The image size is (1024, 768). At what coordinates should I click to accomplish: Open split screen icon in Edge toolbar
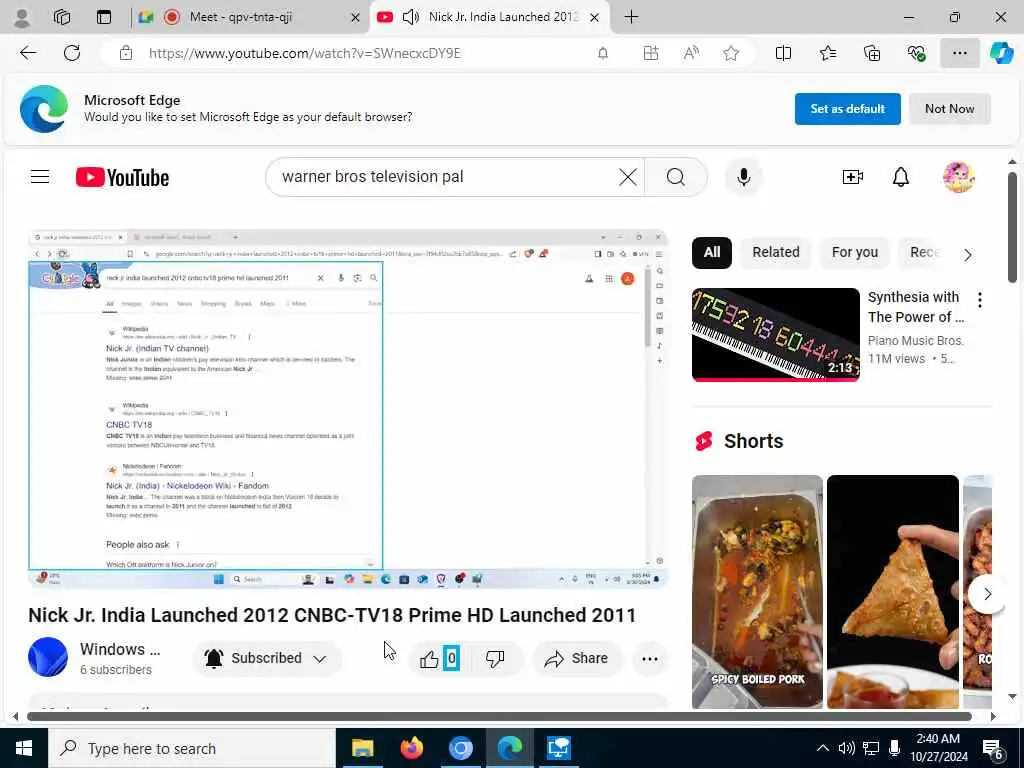(x=783, y=53)
